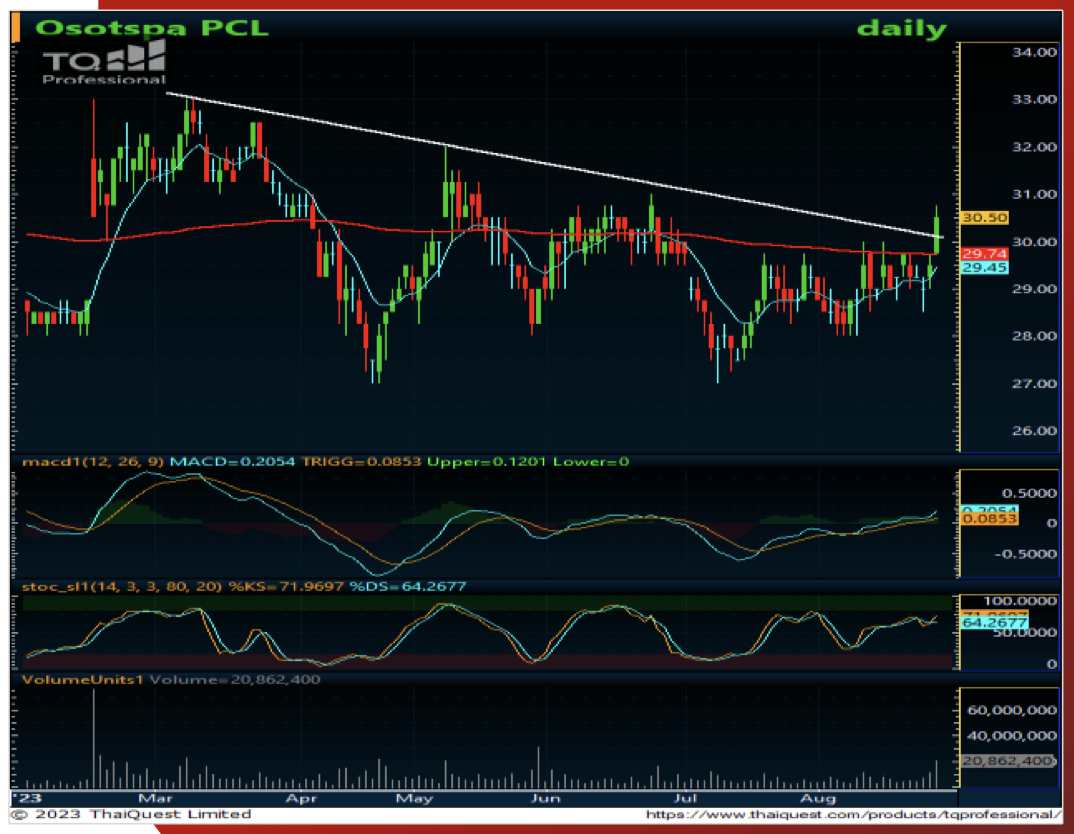Click the Aug label on time axis

(818, 798)
